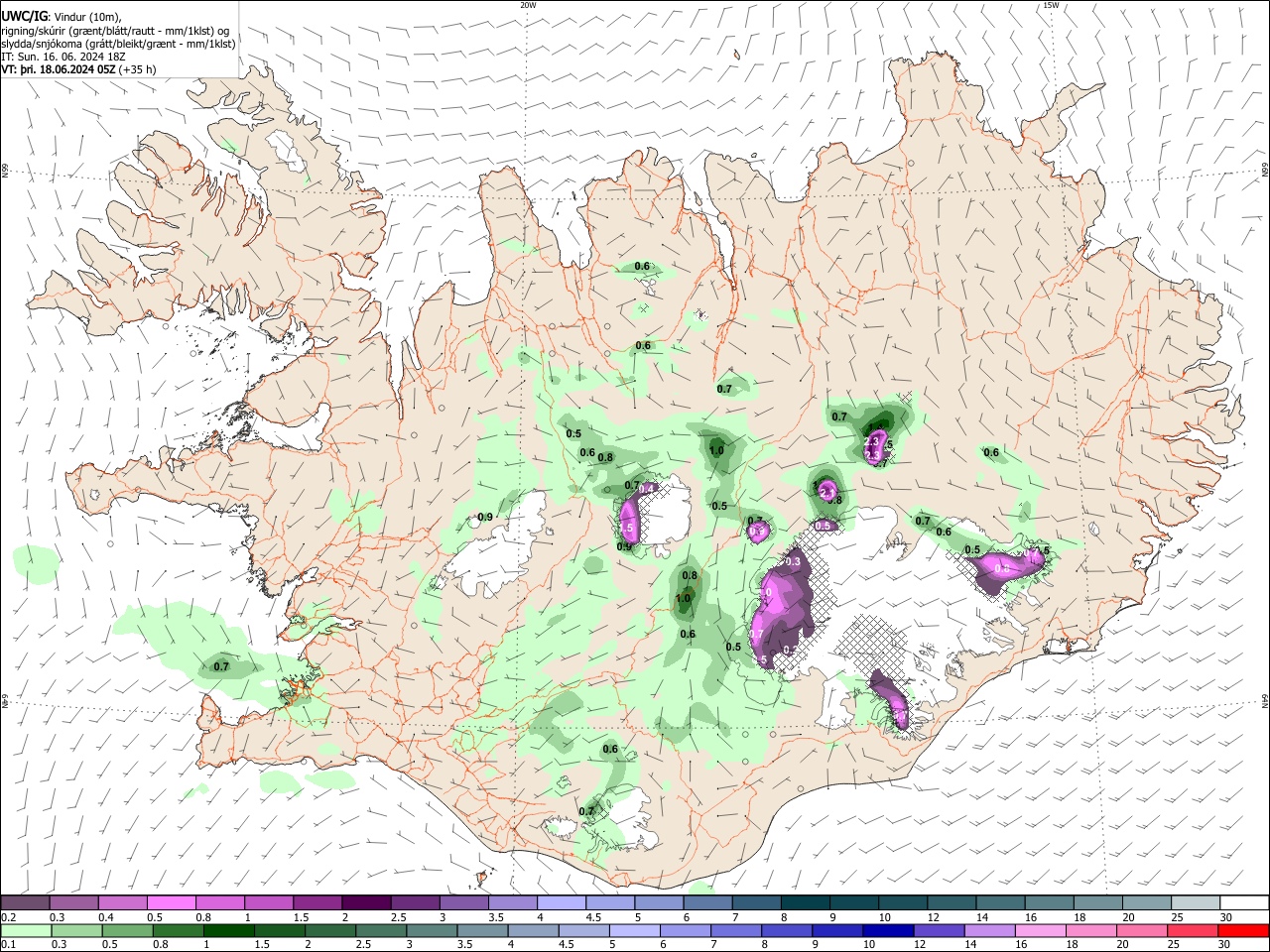Click the '0.9' value west of Langjökull glacier

click(x=485, y=518)
